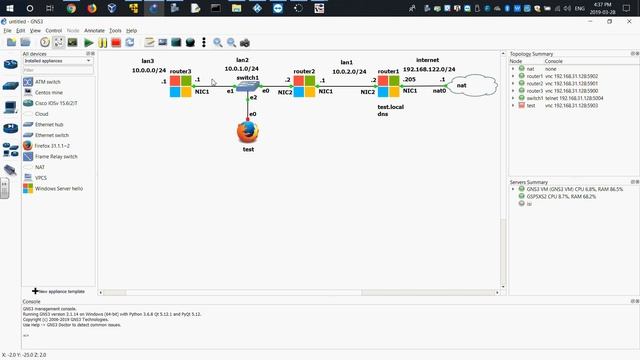The height and width of the screenshot is (360, 640).
Task: Select the Add a link cable tool
Action: [10, 170]
